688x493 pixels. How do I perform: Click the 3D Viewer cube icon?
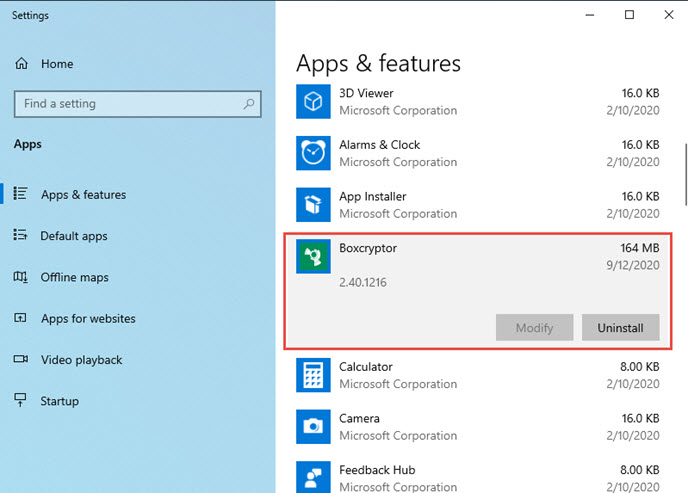click(313, 101)
